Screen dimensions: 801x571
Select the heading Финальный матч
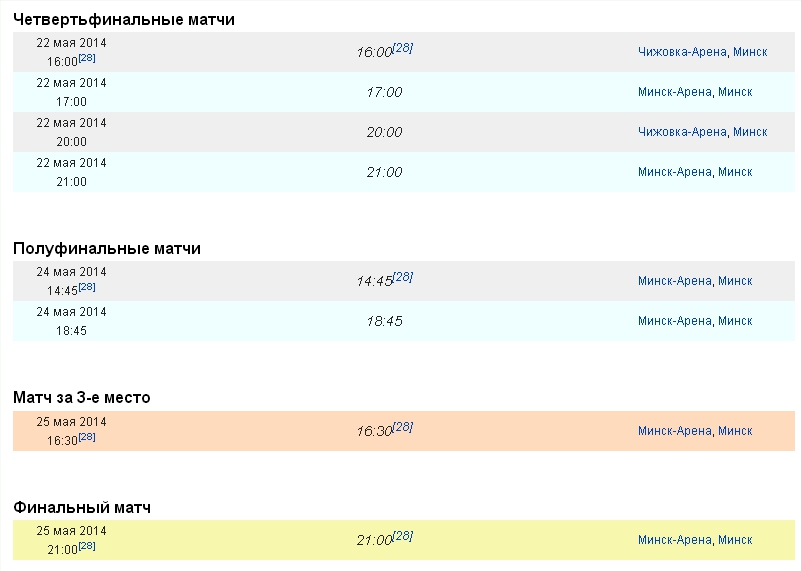(82, 508)
